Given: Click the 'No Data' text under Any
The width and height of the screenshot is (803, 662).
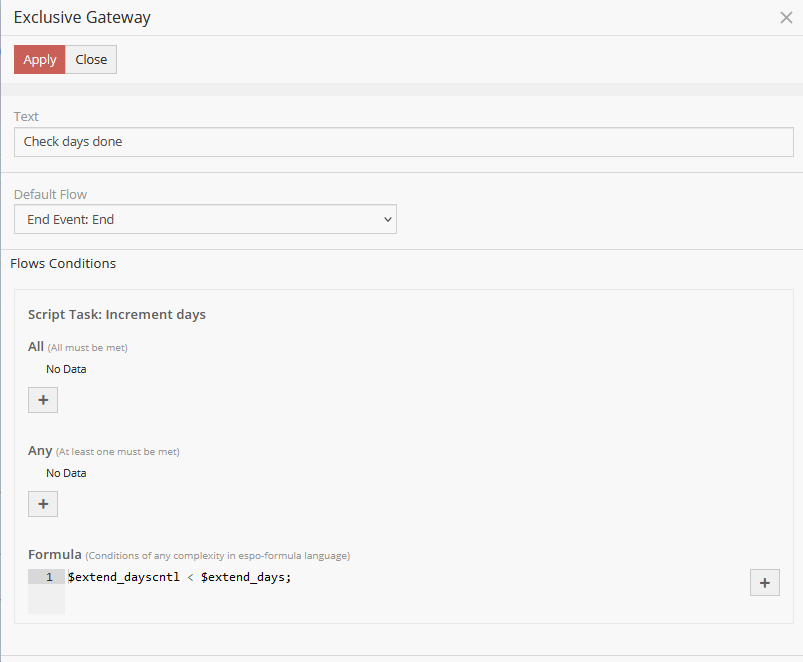Looking at the screenshot, I should (66, 473).
